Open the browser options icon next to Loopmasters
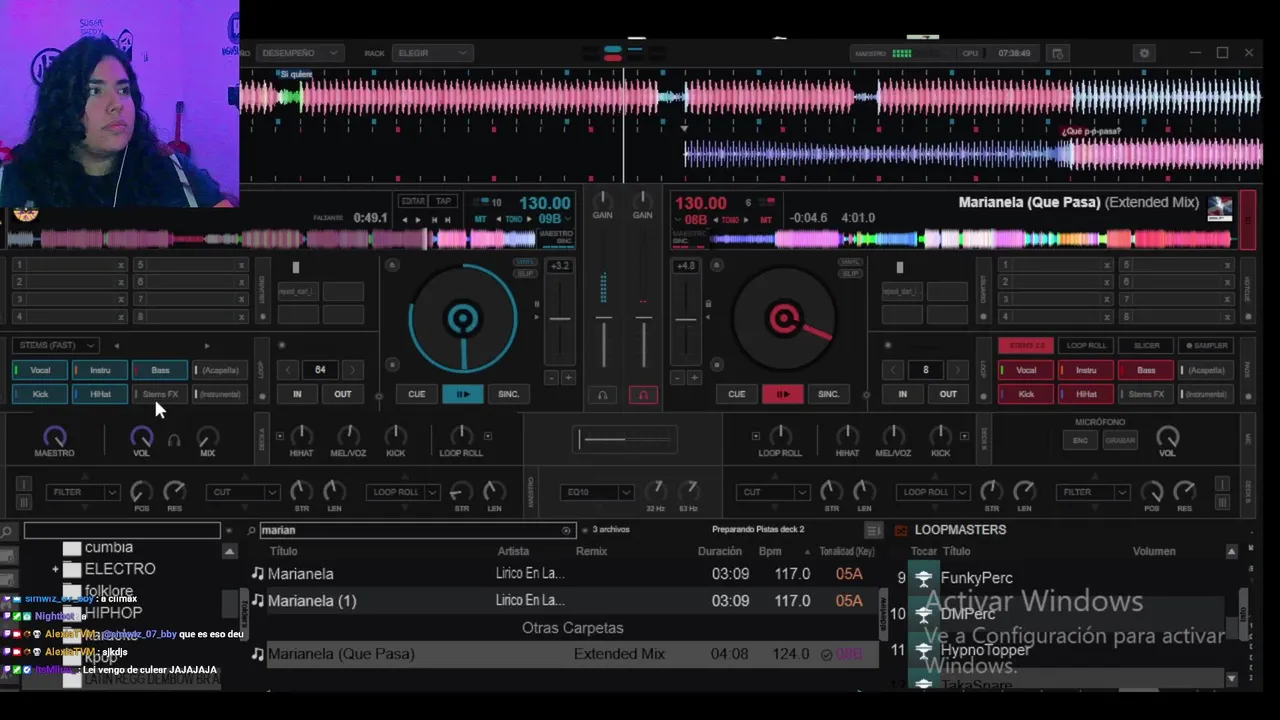Viewport: 1280px width, 720px height. tap(873, 530)
